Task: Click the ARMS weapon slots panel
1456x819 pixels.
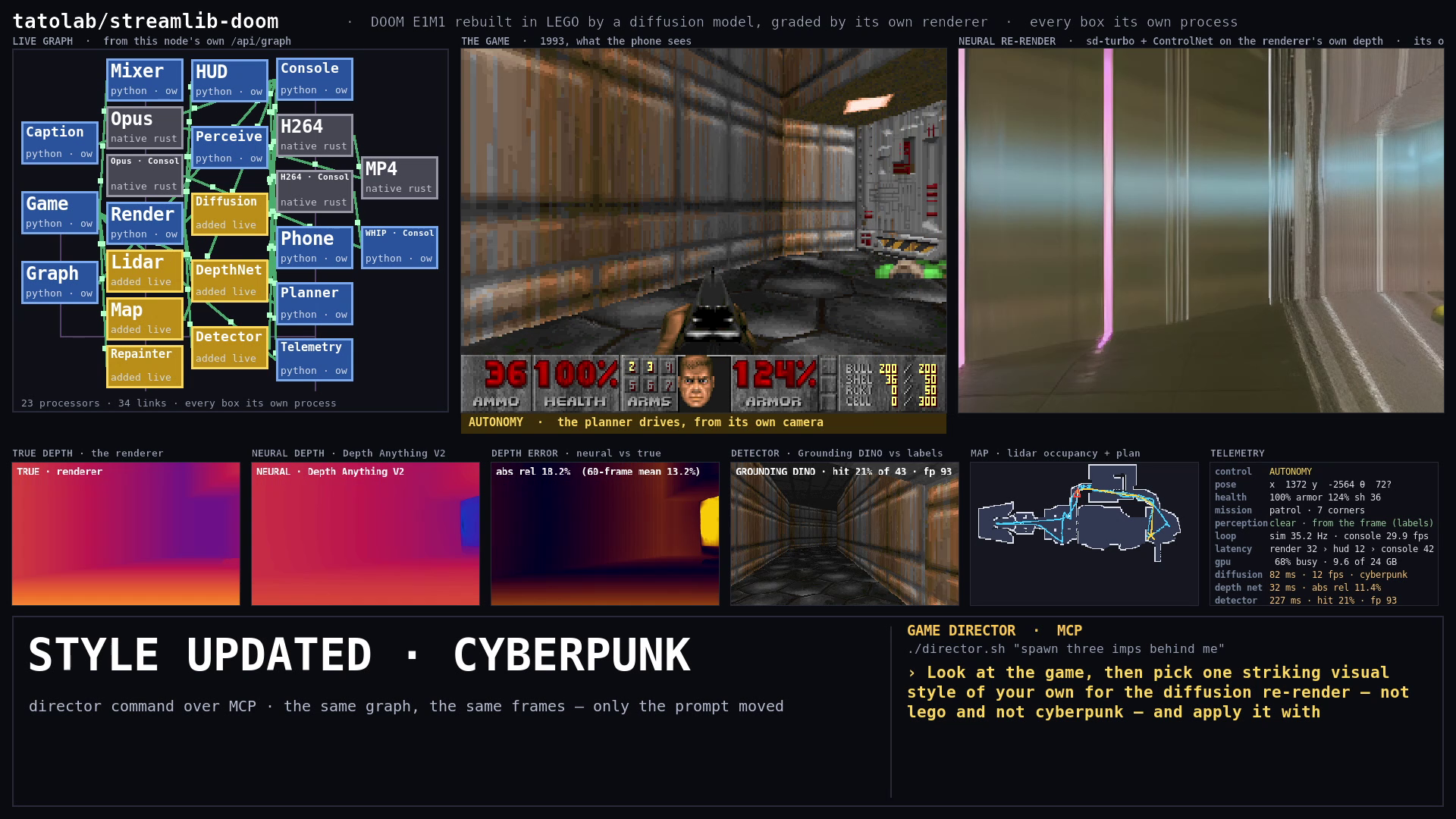Action: tap(649, 383)
